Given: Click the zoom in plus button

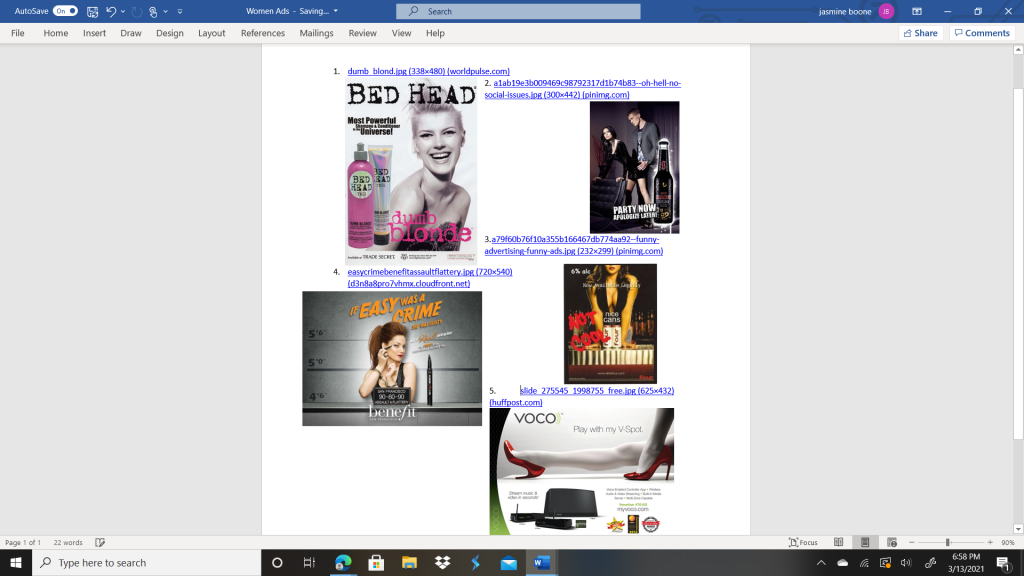Looking at the screenshot, I should point(990,542).
